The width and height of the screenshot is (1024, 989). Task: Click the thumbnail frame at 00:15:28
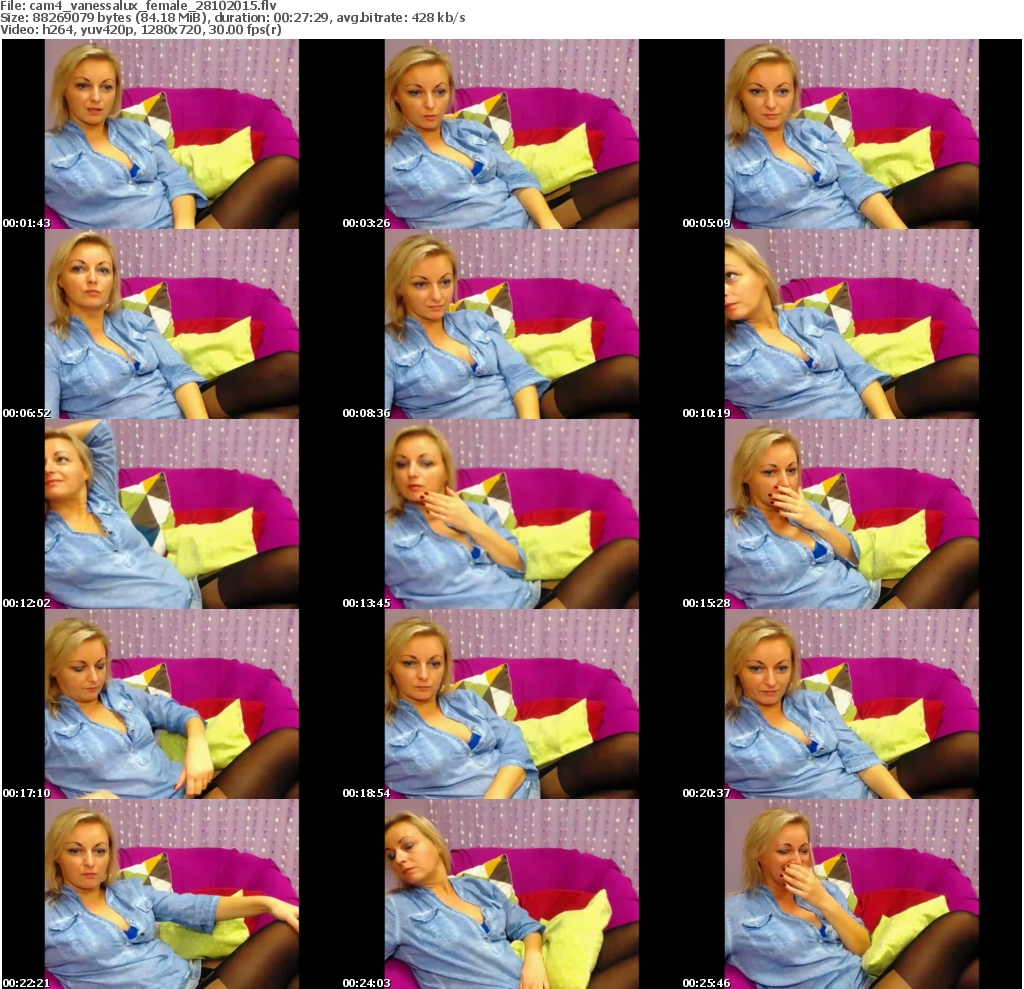852,514
